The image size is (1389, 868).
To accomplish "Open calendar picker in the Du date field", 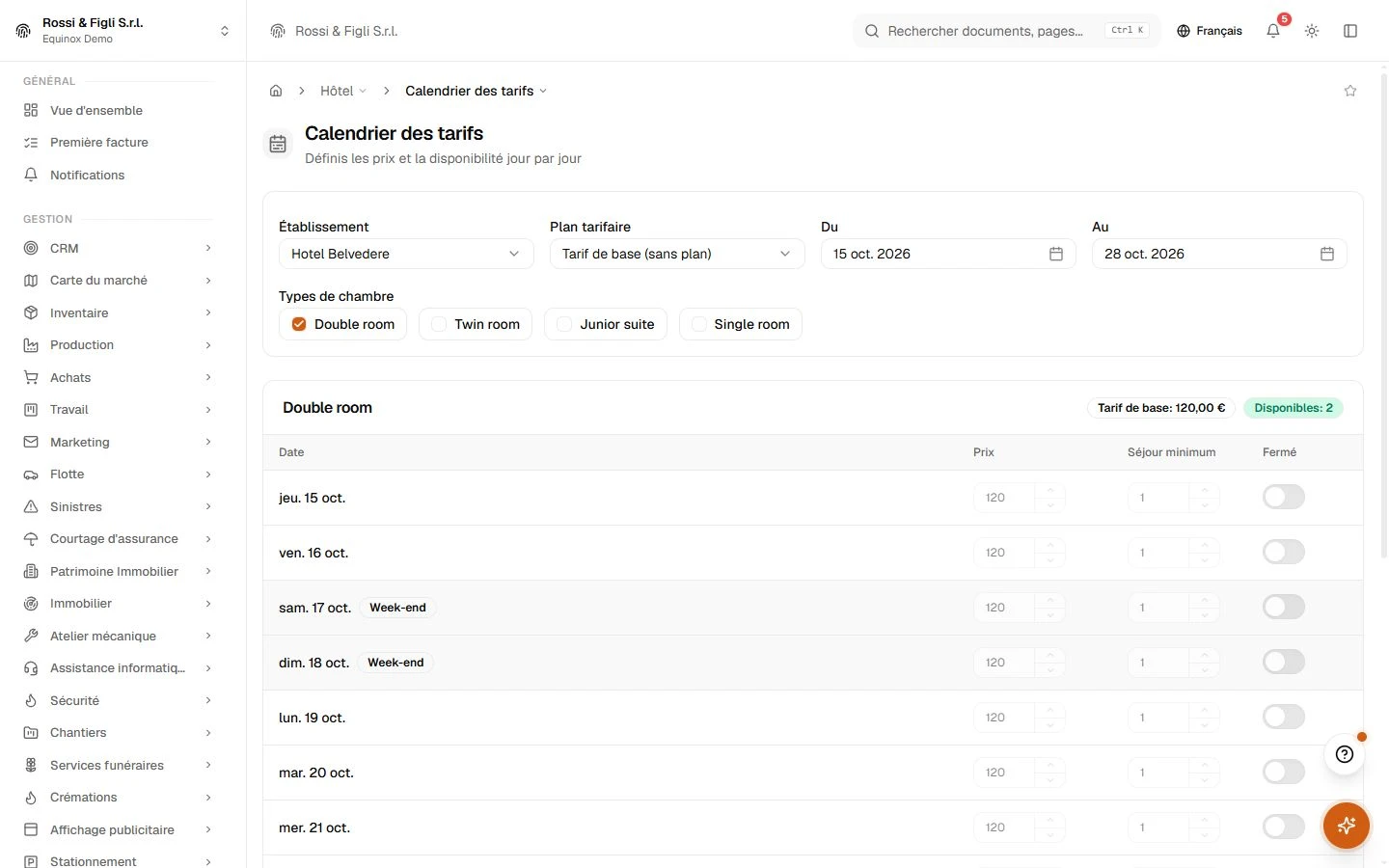I will [1056, 254].
